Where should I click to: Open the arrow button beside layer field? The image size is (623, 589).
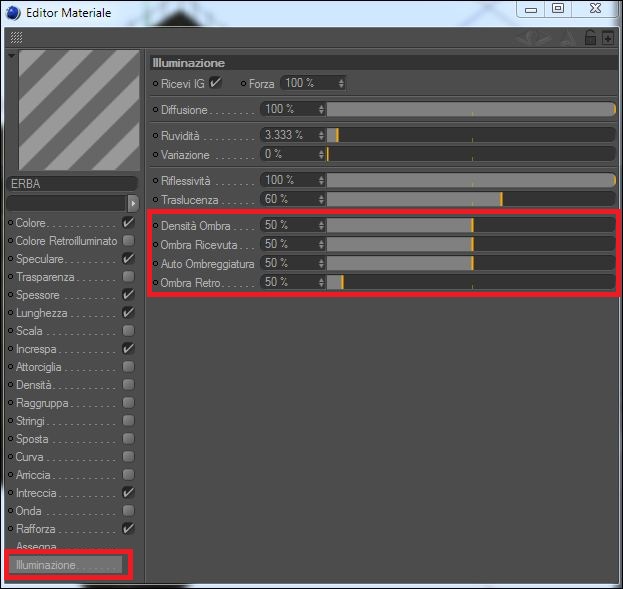click(x=133, y=203)
